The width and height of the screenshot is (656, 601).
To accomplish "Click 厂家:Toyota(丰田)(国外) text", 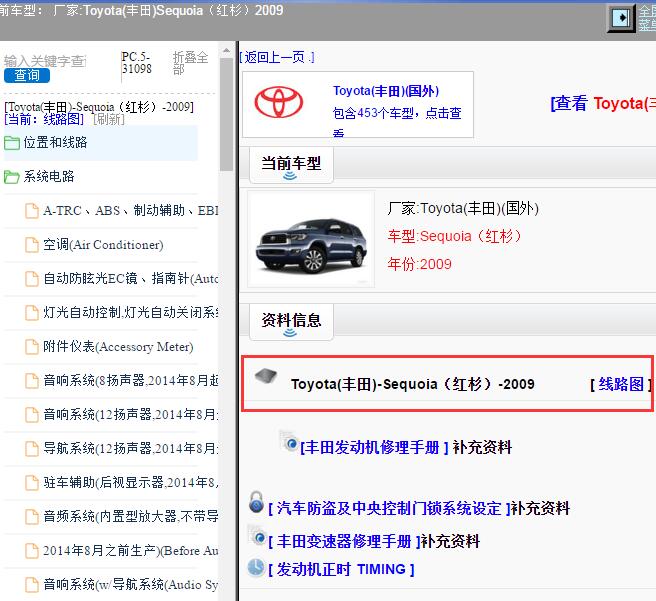I will pos(463,208).
